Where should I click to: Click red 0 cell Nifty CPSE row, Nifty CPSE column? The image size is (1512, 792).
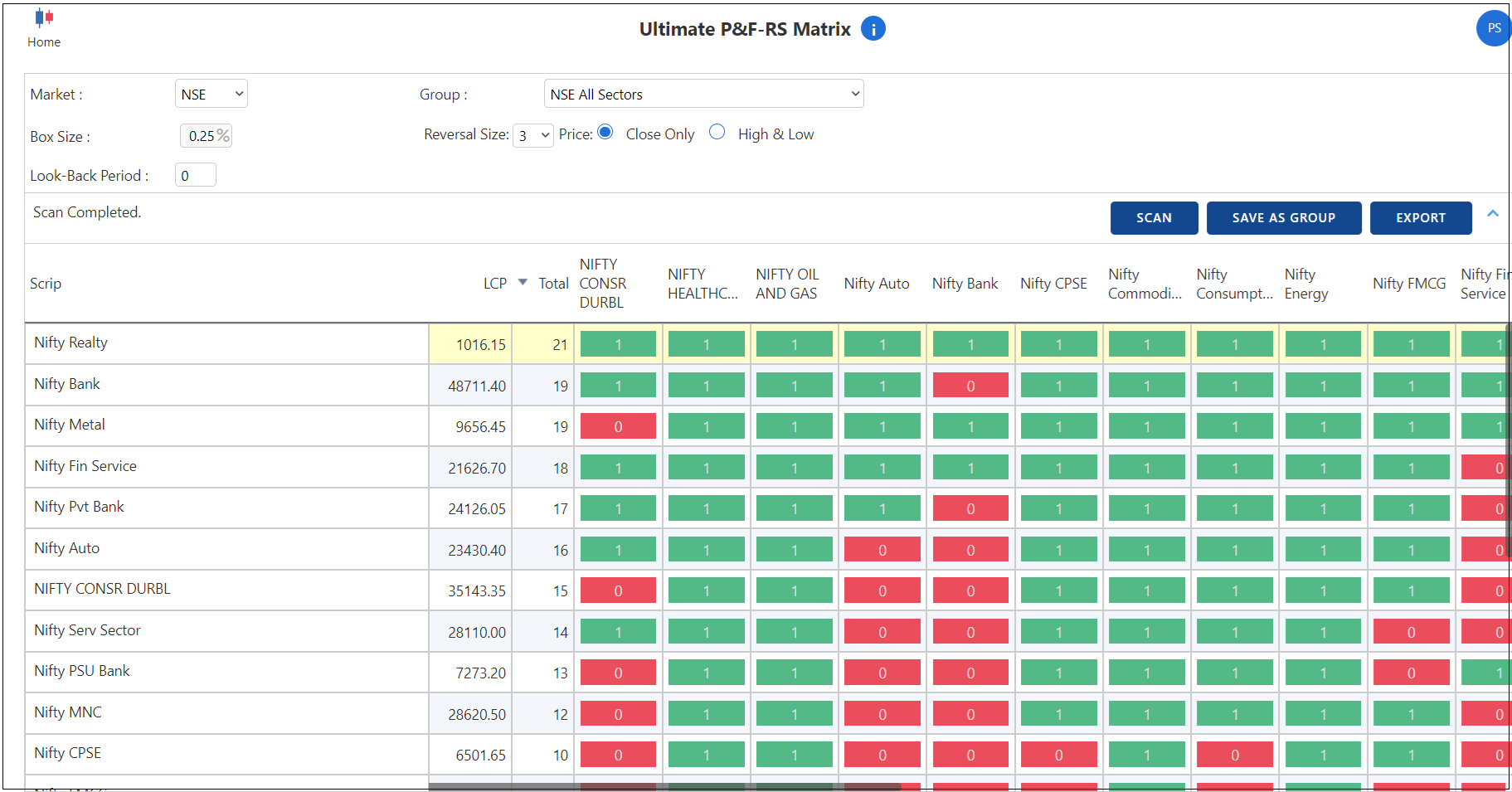pos(1058,755)
